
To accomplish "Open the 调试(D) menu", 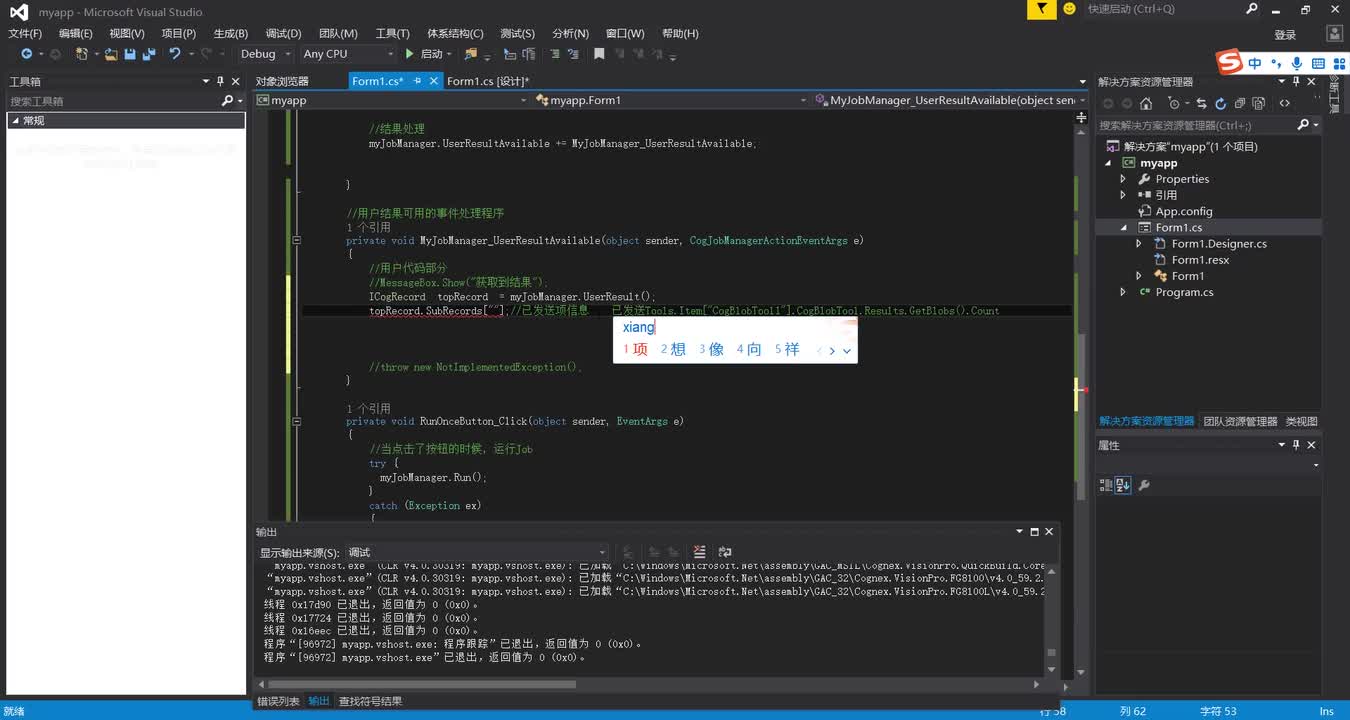I will tap(283, 33).
